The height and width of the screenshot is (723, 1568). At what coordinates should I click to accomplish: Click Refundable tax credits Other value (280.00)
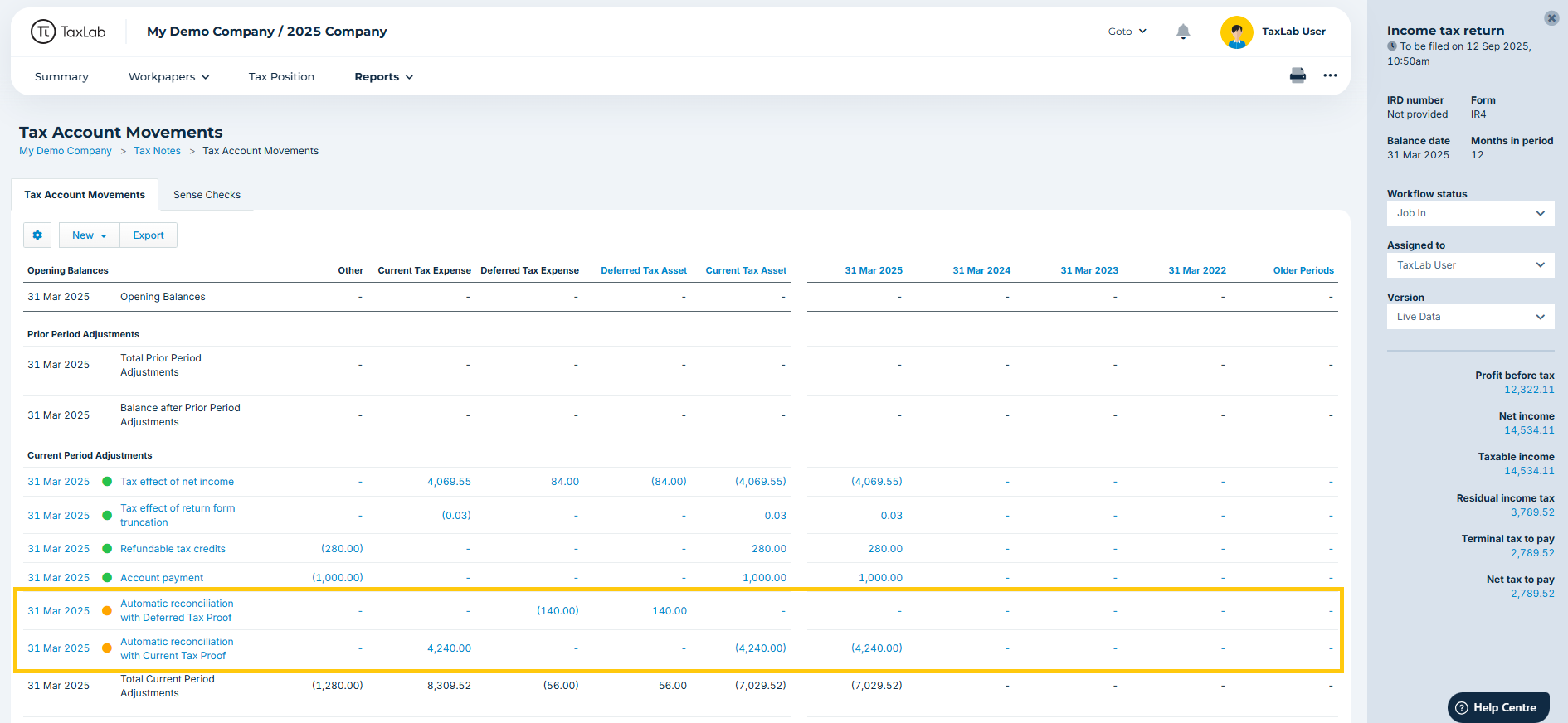pos(342,549)
